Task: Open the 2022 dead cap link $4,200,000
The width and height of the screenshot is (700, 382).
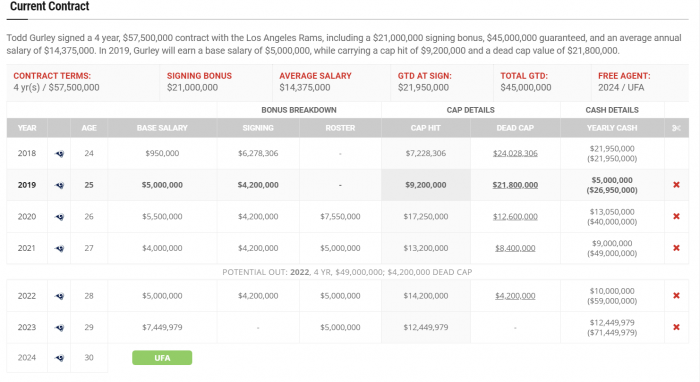Action: point(515,295)
